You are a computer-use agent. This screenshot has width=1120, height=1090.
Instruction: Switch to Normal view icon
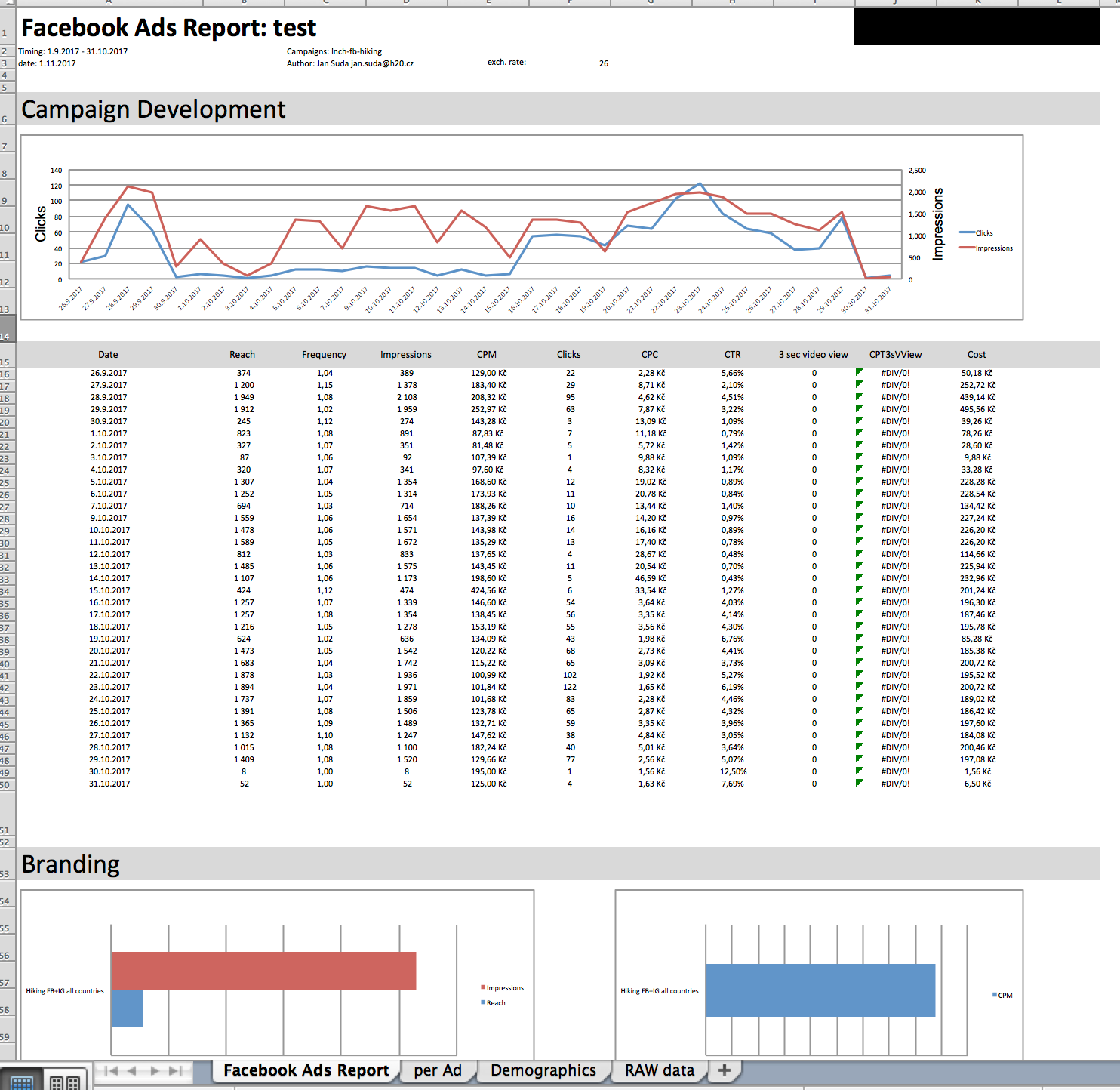point(22,1082)
